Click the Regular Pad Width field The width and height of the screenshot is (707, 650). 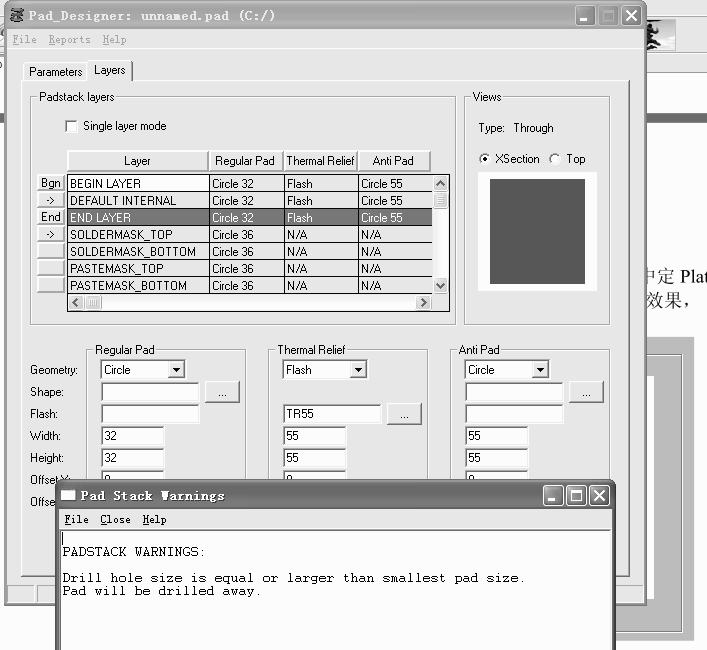(133, 436)
